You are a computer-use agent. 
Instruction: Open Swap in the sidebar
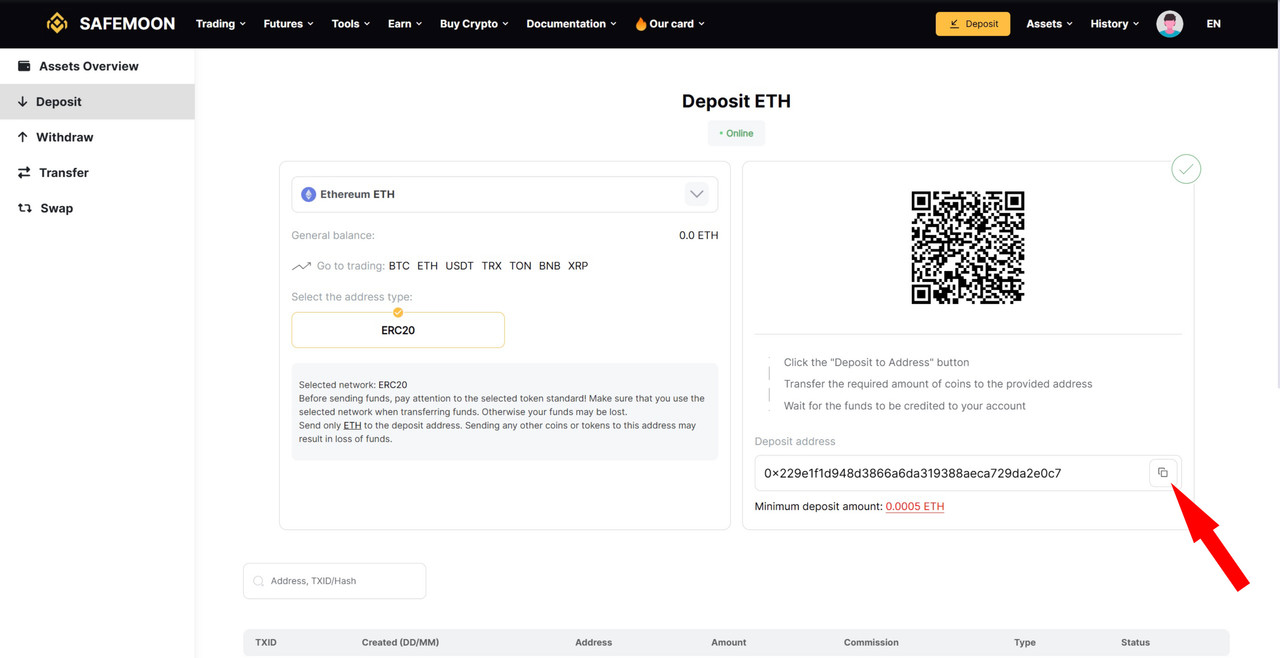pos(97,208)
